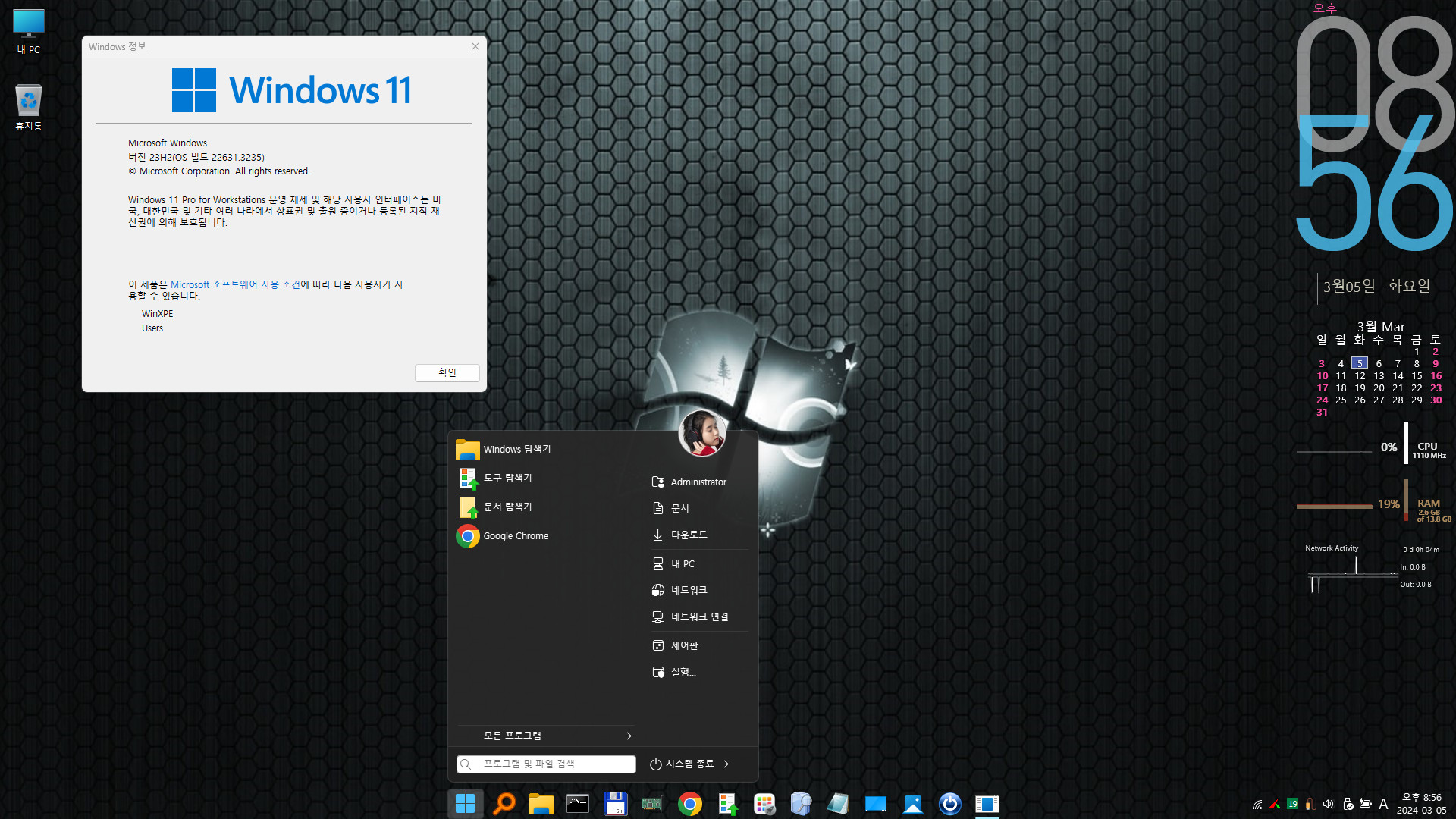Open the 내 PC desktop icon
The width and height of the screenshot is (1456, 819).
click(x=29, y=32)
